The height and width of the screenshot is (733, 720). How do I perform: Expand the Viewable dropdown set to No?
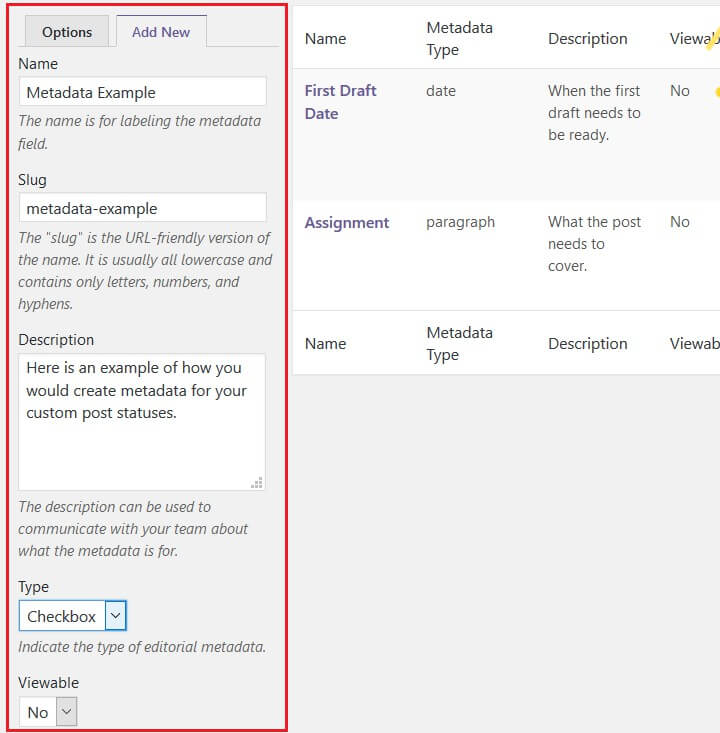point(47,712)
